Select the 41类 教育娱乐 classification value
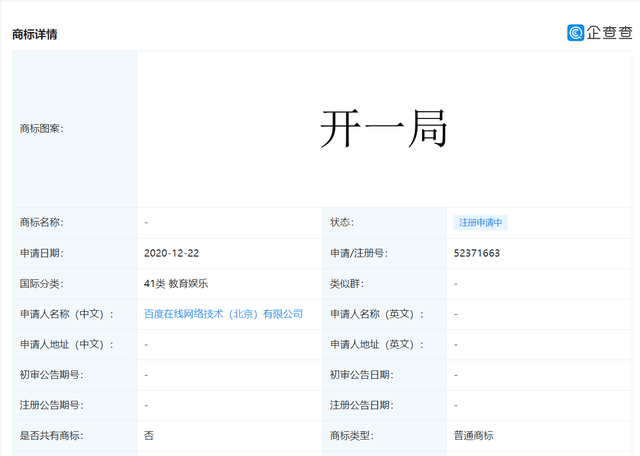640x456 pixels. [x=176, y=283]
